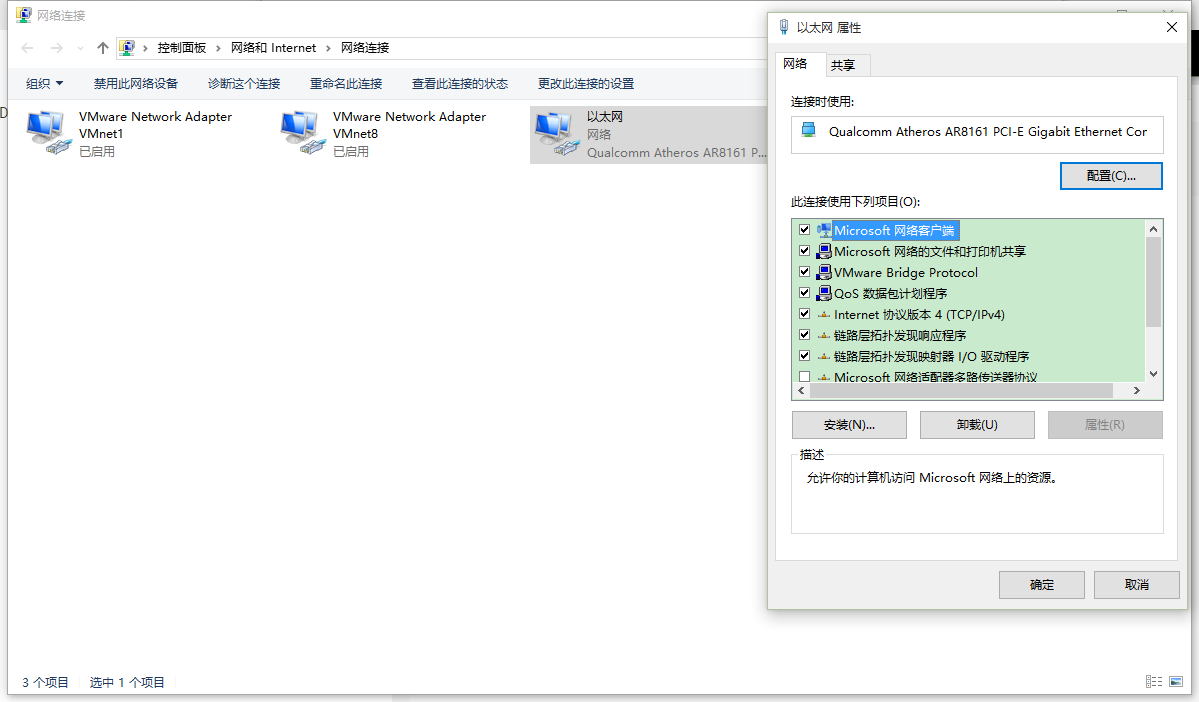Viewport: 1199px width, 702px height.
Task: Click the 以太网 属性 title bar icon
Action: point(784,28)
